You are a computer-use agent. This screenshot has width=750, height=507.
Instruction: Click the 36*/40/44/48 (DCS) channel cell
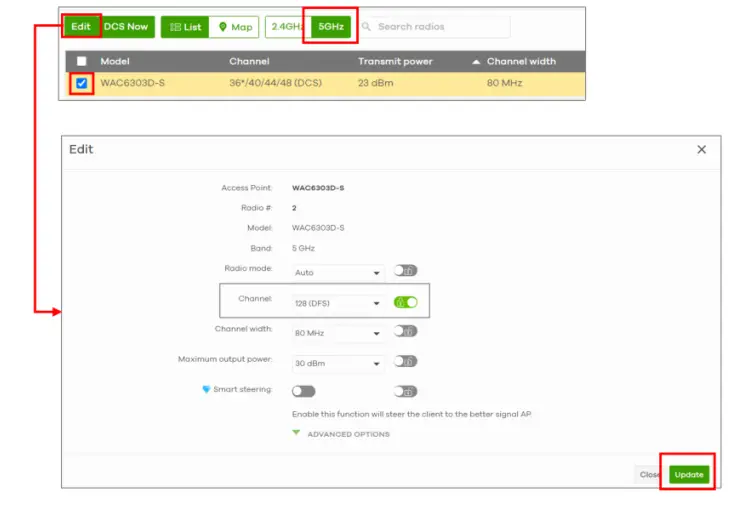pyautogui.click(x=276, y=83)
